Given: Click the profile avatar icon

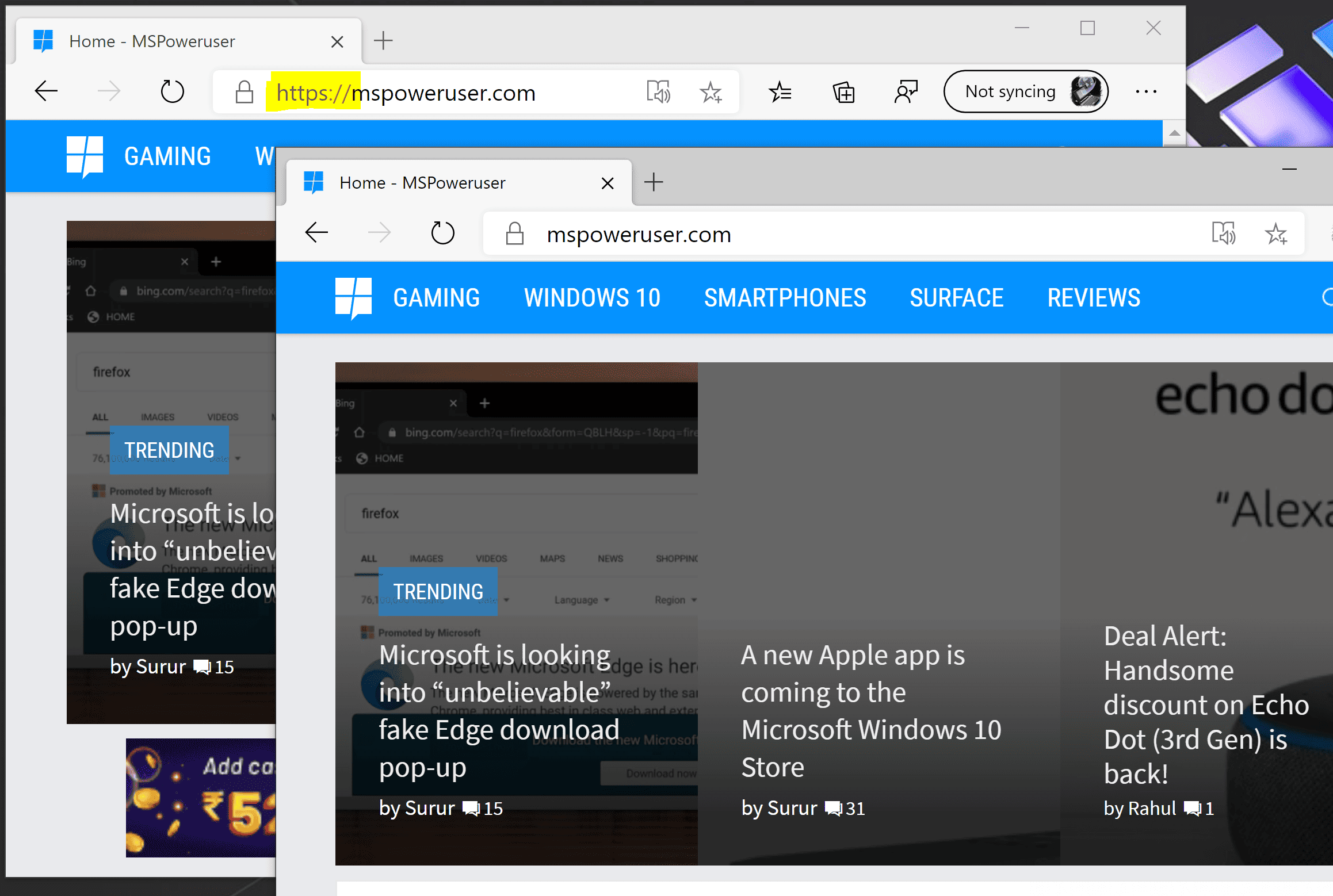Looking at the screenshot, I should [1085, 92].
